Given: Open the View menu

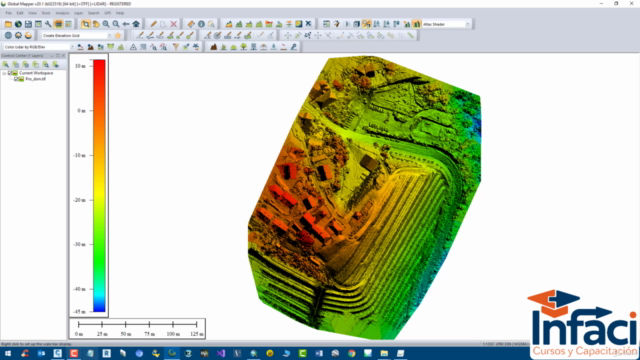Looking at the screenshot, I should click(32, 13).
